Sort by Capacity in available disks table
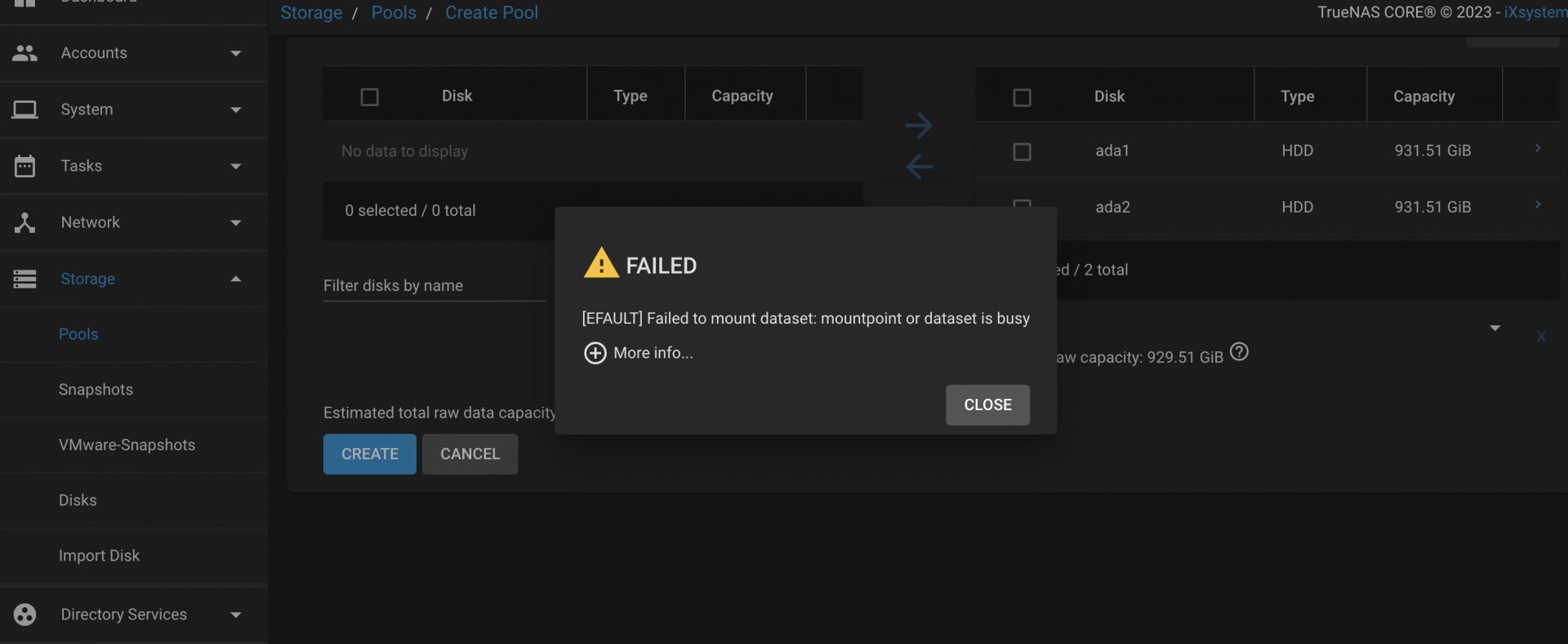This screenshot has height=644, width=1568. pos(742,96)
